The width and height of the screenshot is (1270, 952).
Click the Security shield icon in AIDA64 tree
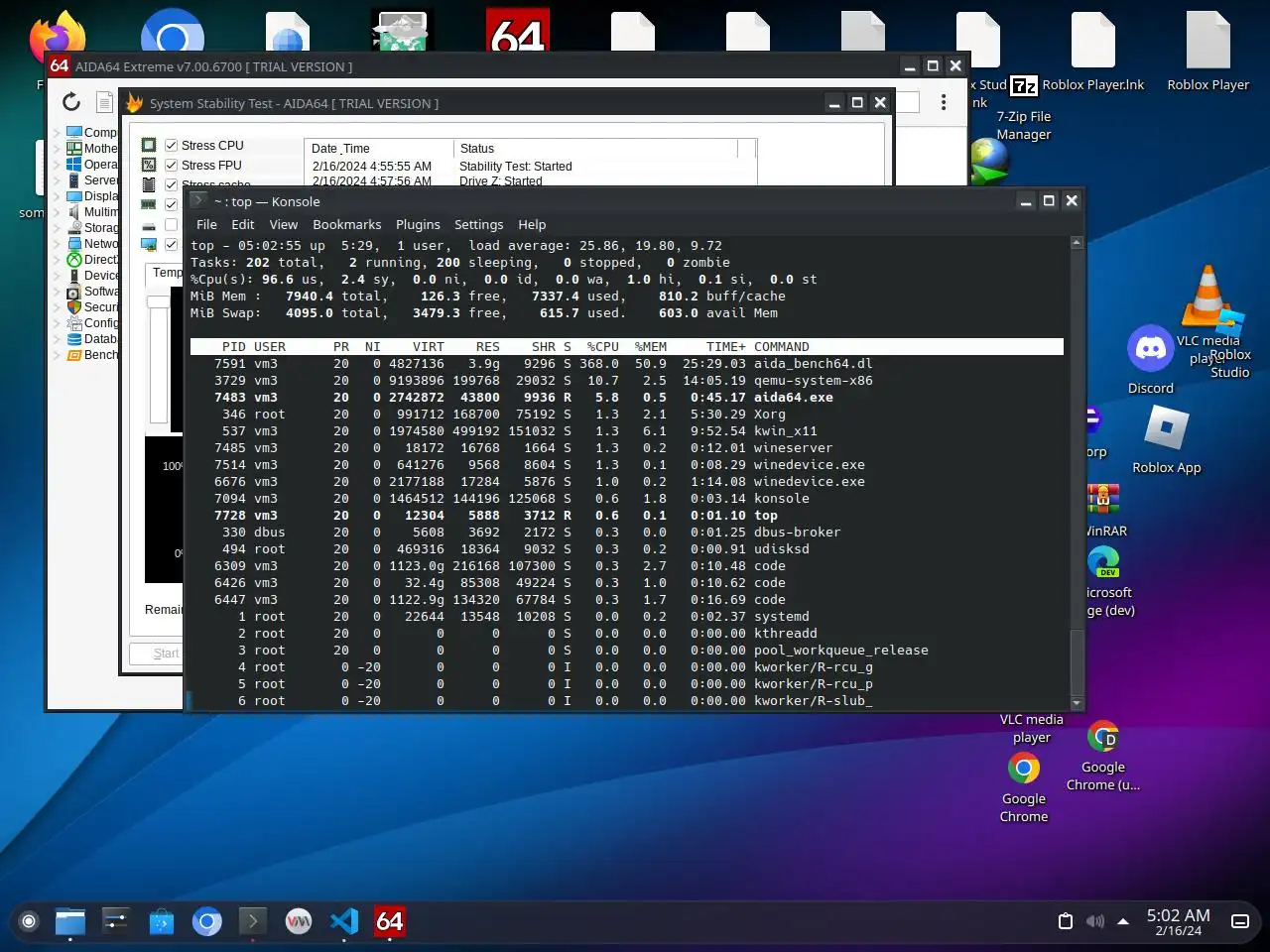74,306
